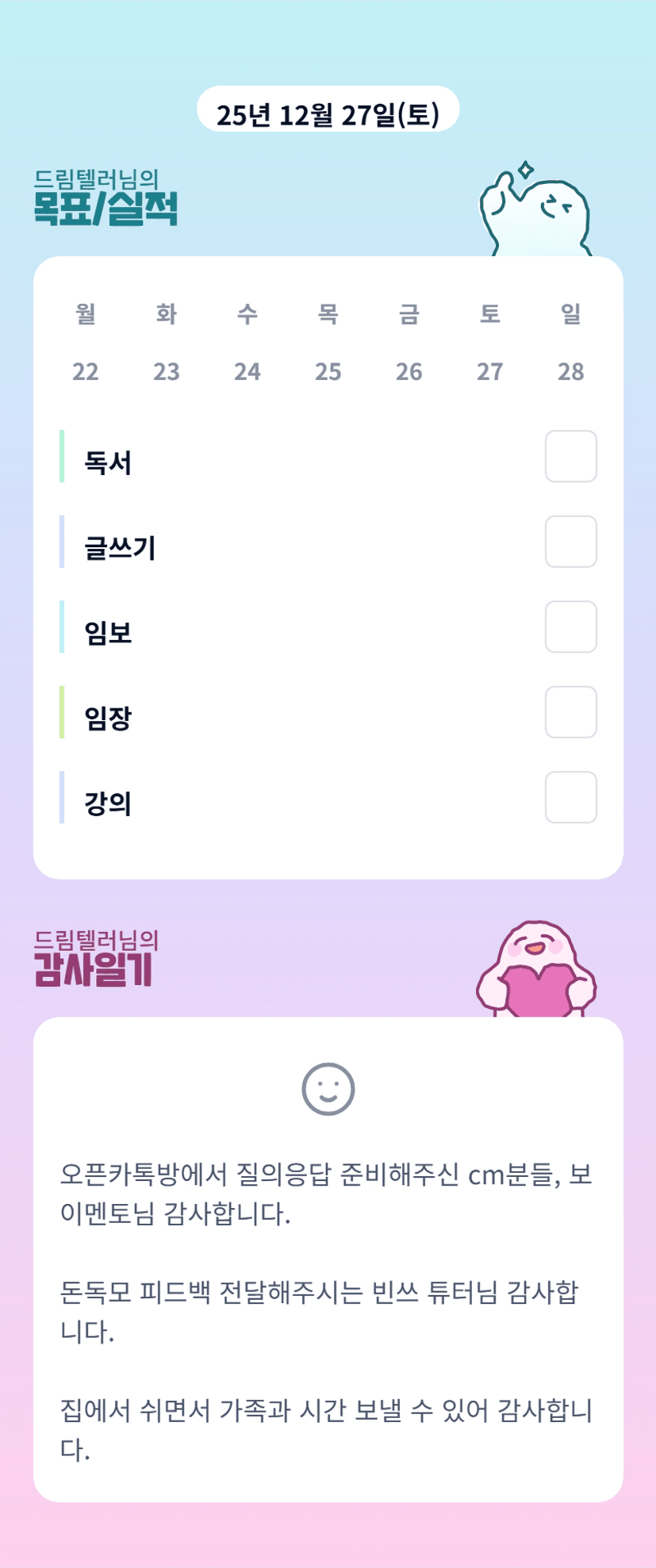The width and height of the screenshot is (656, 1568).
Task: Enable the 강의 checkbox
Action: click(x=570, y=797)
